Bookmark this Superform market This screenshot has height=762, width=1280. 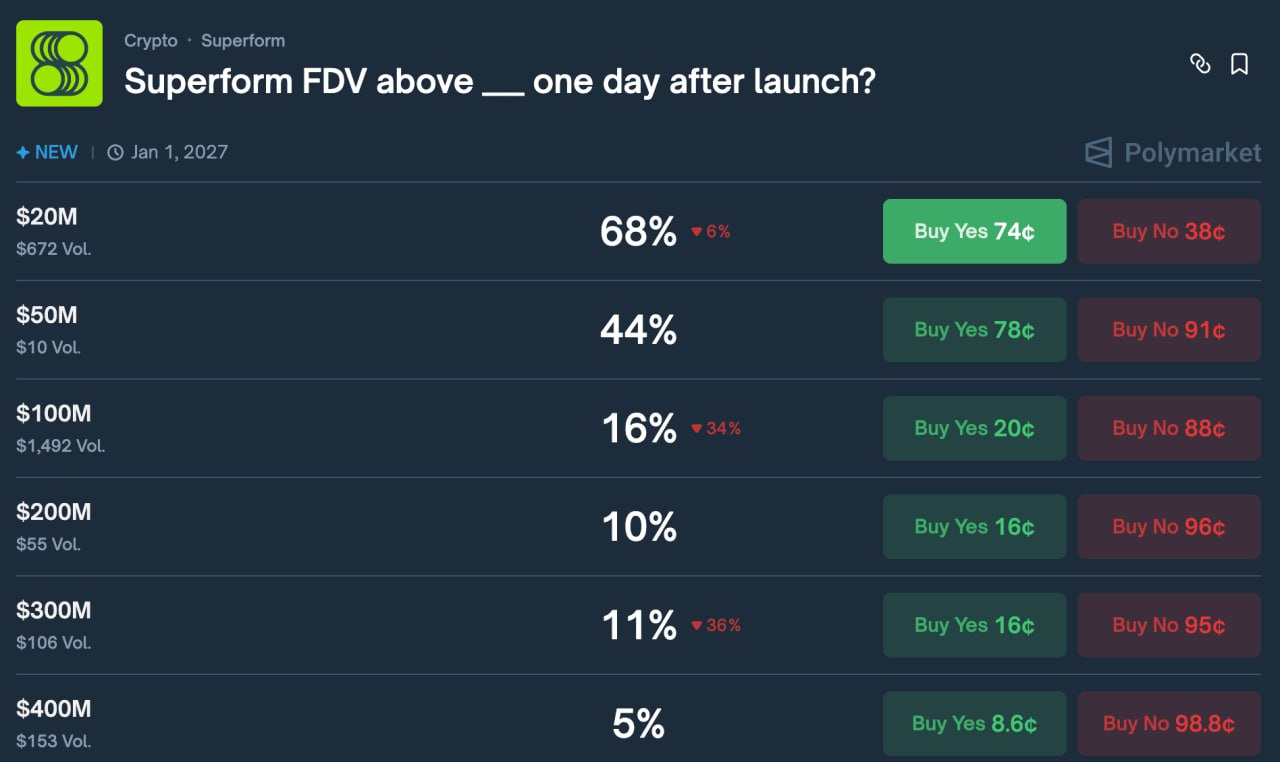click(1239, 64)
